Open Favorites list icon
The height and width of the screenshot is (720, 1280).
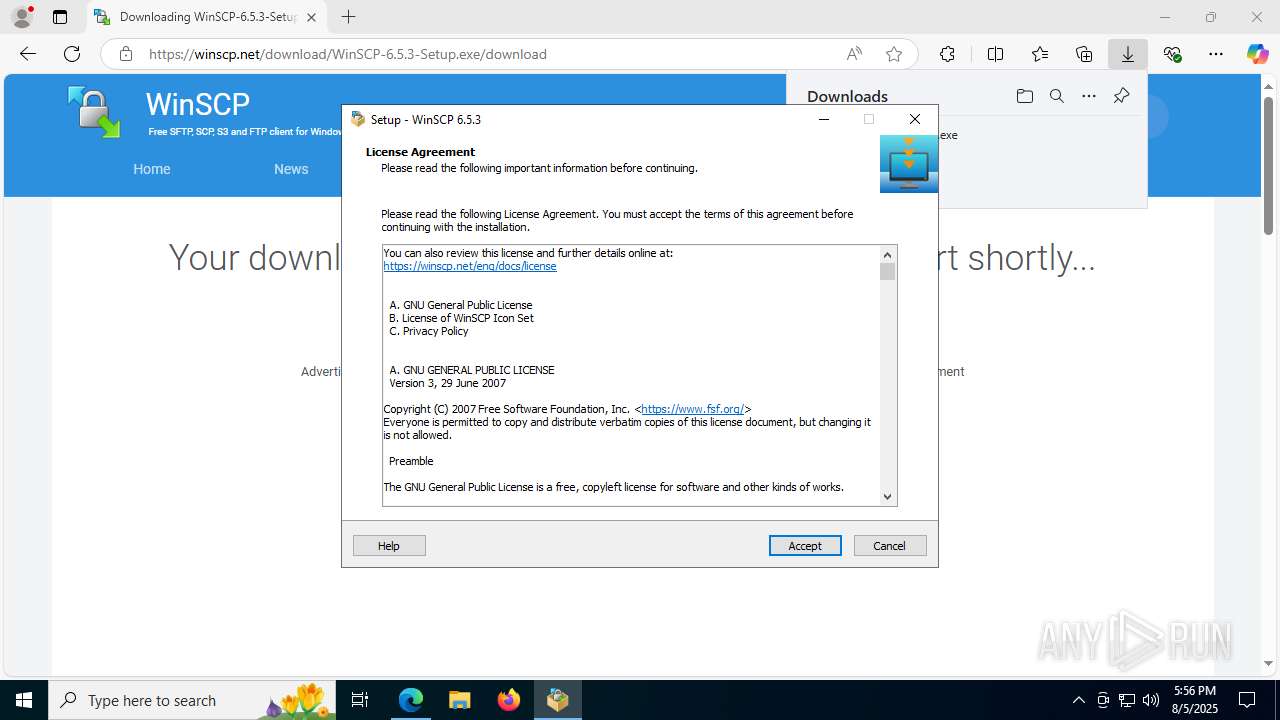pyautogui.click(x=1040, y=54)
